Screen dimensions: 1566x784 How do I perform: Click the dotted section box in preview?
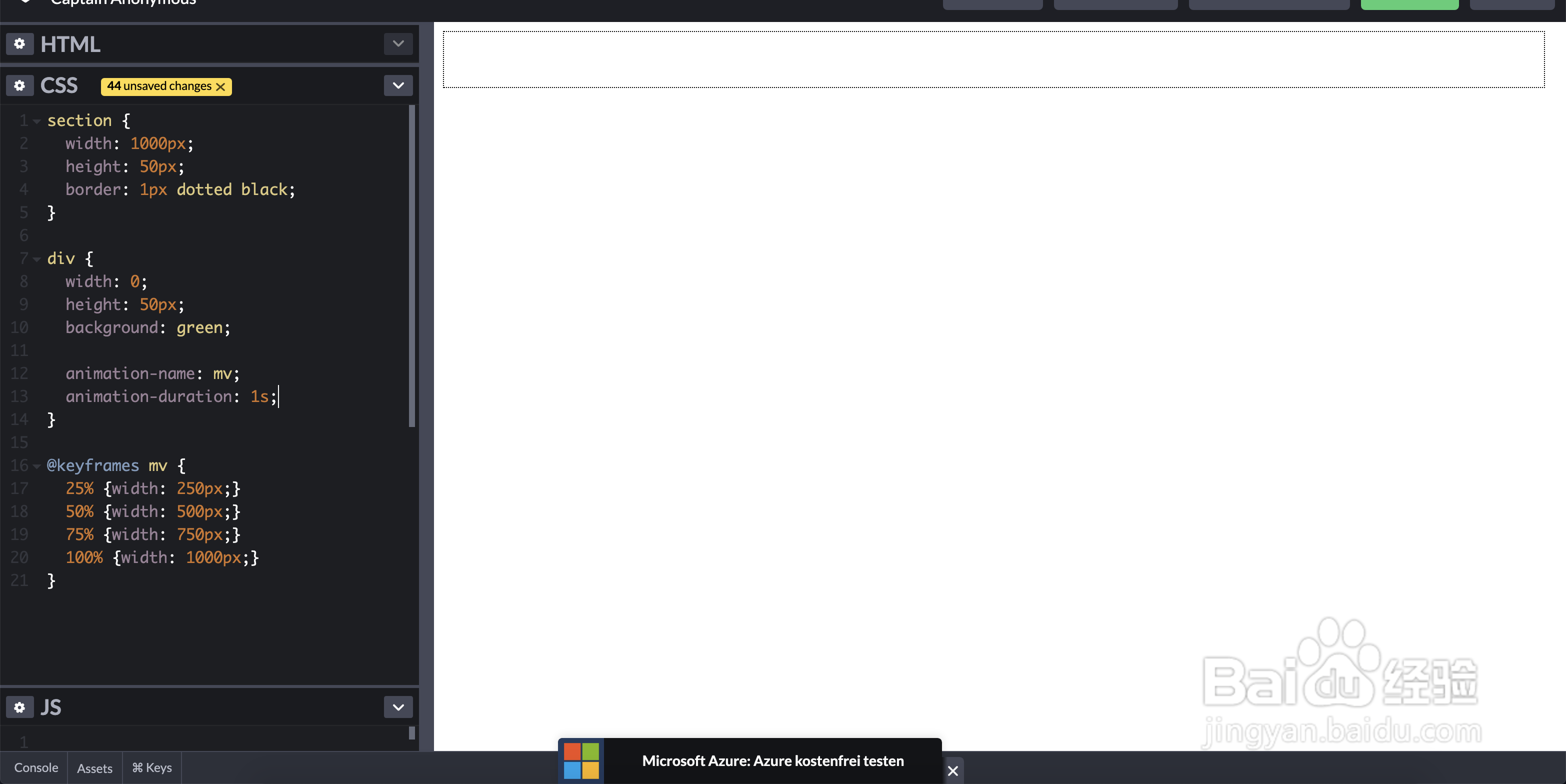[x=993, y=59]
